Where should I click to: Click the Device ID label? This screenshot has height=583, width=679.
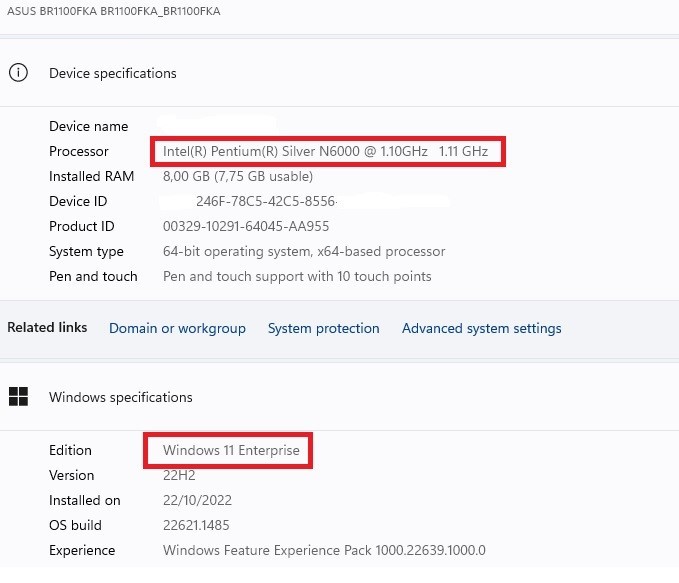pos(78,201)
